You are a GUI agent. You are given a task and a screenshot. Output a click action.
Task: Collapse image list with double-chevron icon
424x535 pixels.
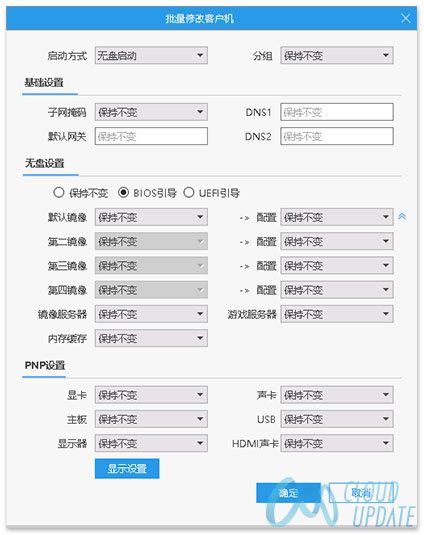pyautogui.click(x=402, y=216)
